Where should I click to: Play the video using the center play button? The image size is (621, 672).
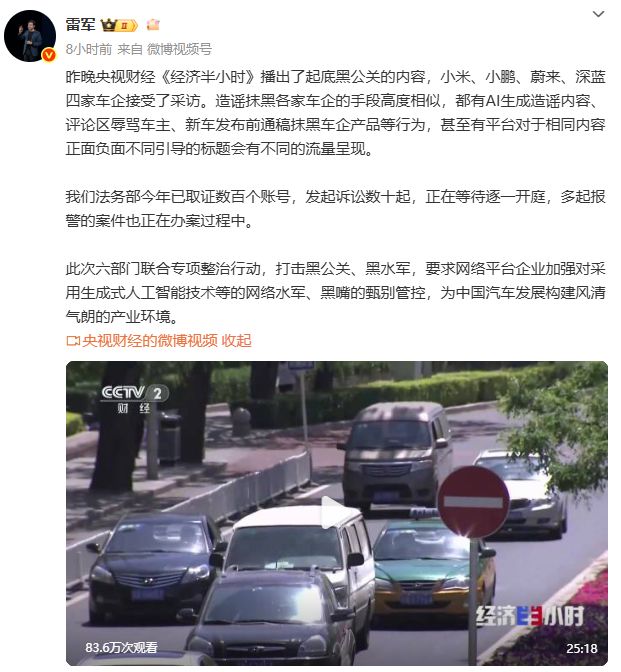click(332, 513)
